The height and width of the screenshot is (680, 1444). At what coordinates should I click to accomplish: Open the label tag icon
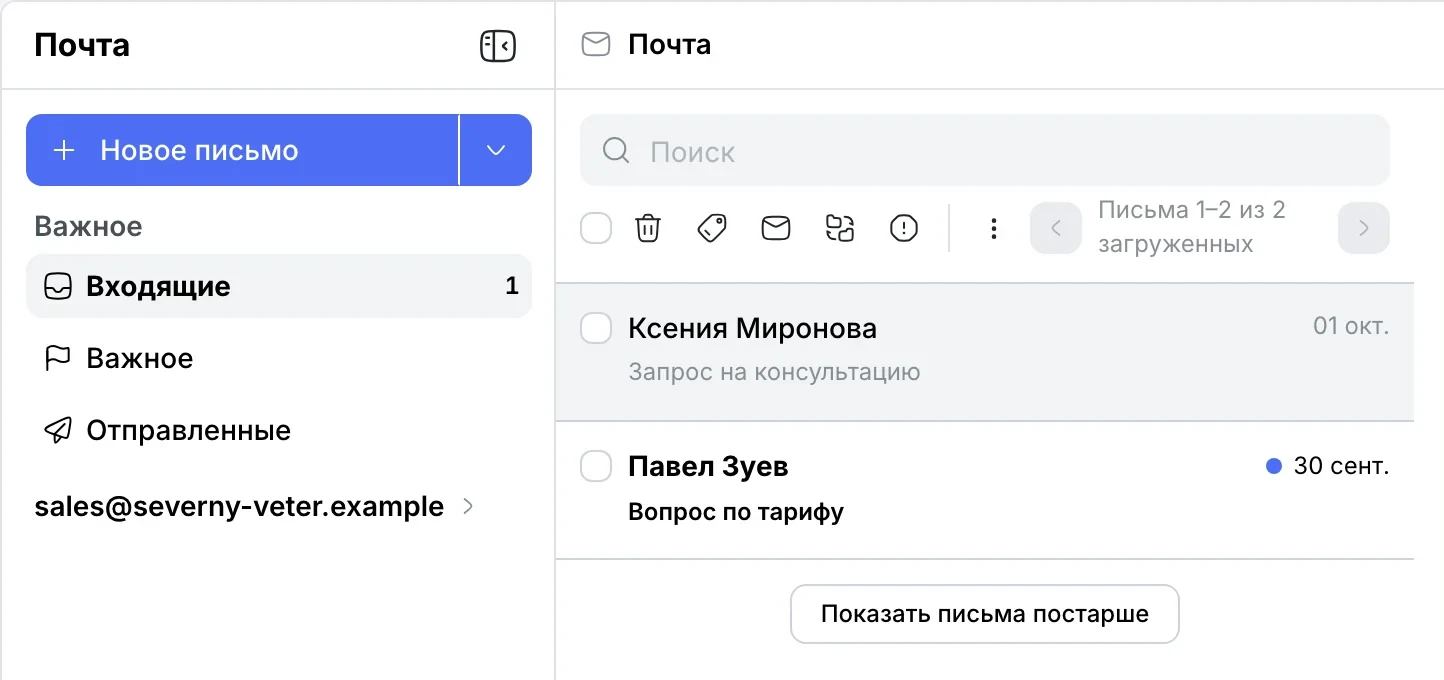[x=712, y=229]
